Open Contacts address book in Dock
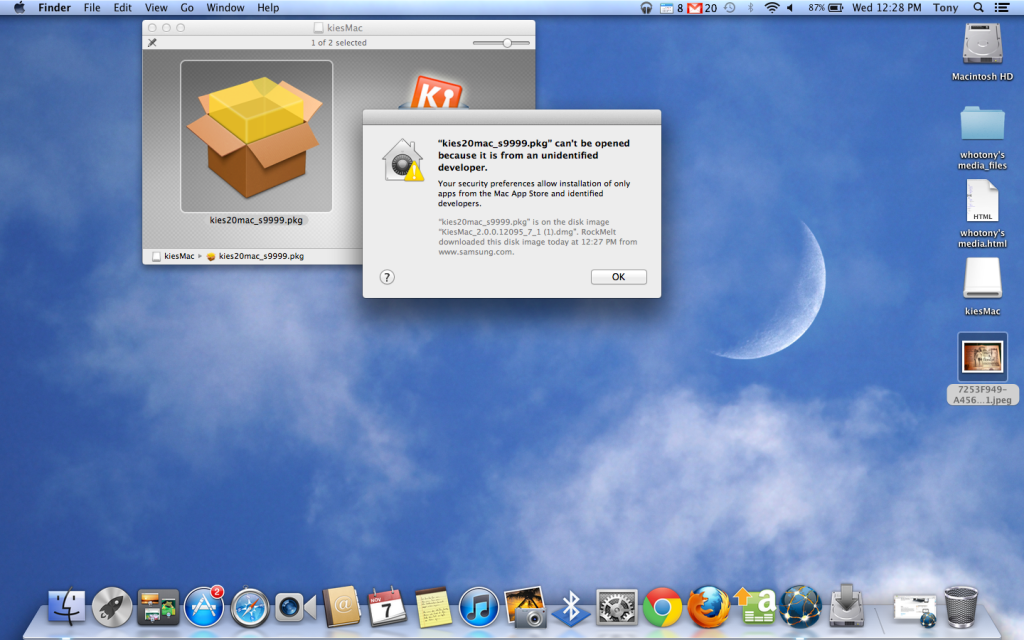Viewport: 1024px width, 640px height. click(342, 607)
